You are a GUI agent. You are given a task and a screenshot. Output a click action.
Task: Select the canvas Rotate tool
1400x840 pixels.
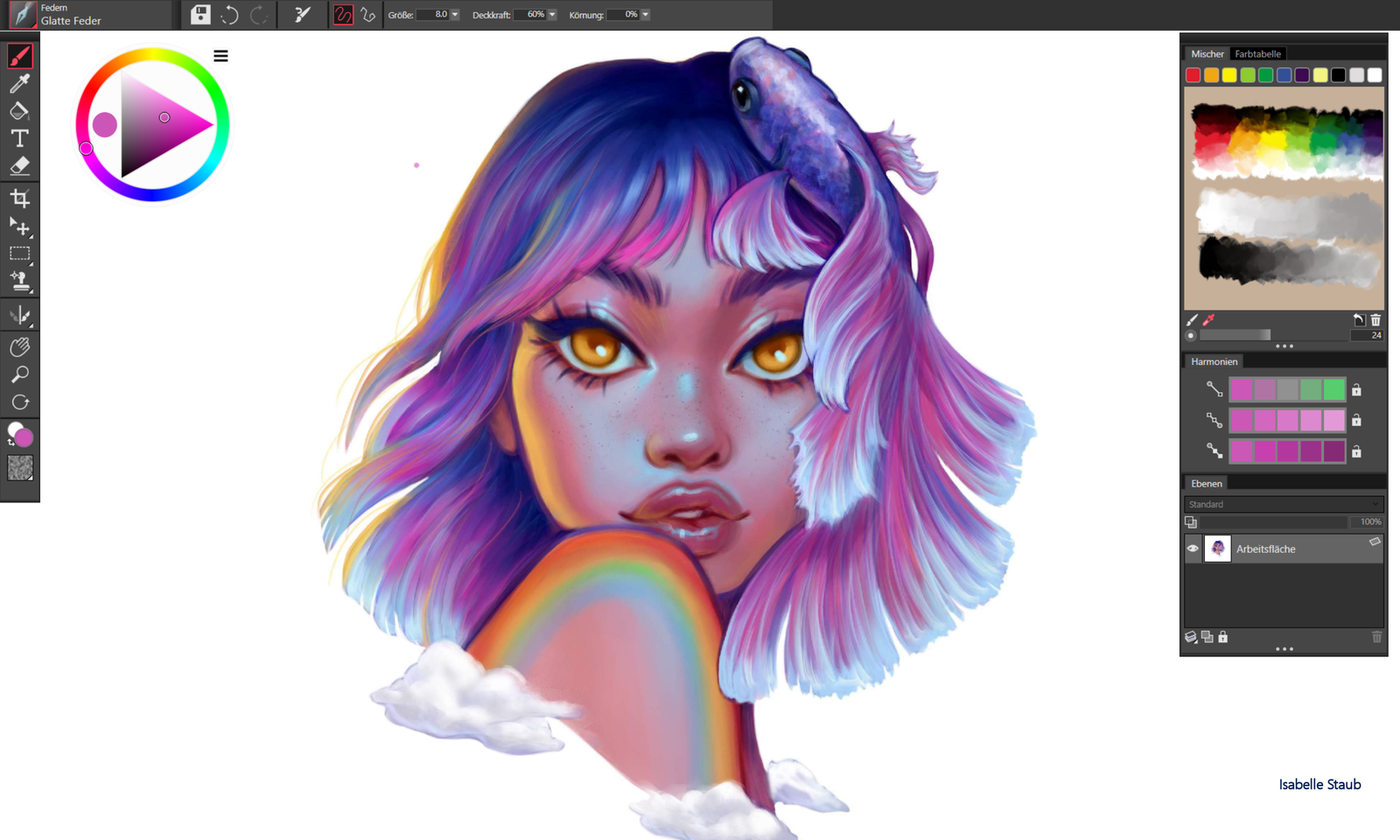pyautogui.click(x=19, y=402)
